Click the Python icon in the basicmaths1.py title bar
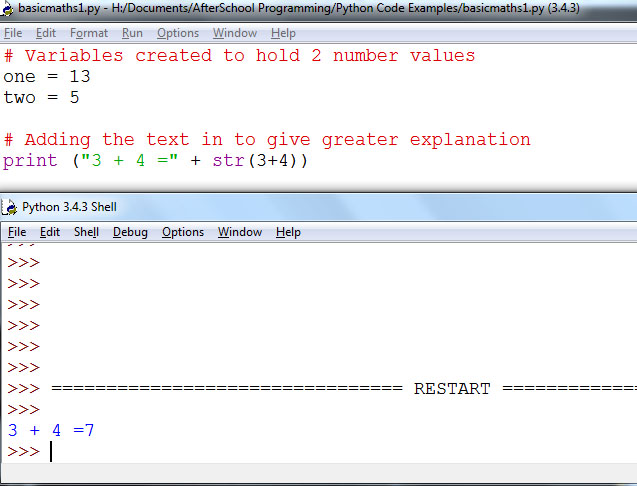Screen dimensions: 637x486 6,8
